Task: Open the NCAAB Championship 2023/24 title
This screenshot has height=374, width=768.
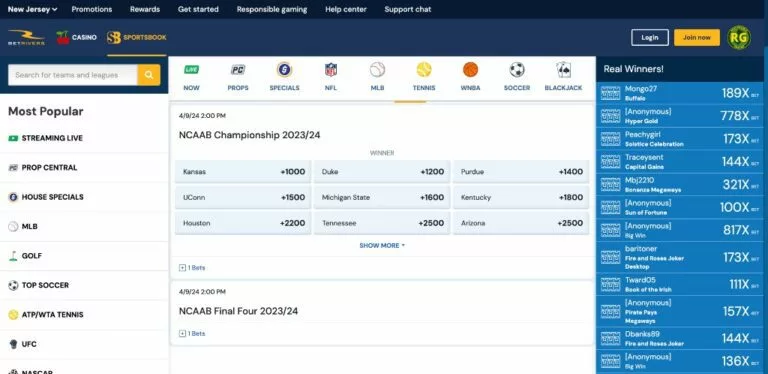Action: tap(249, 135)
